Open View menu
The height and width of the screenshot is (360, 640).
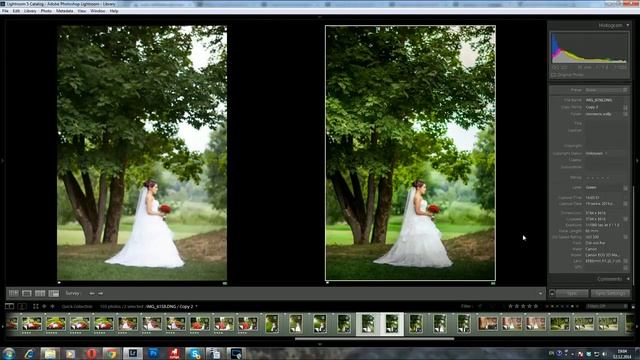pos(82,11)
